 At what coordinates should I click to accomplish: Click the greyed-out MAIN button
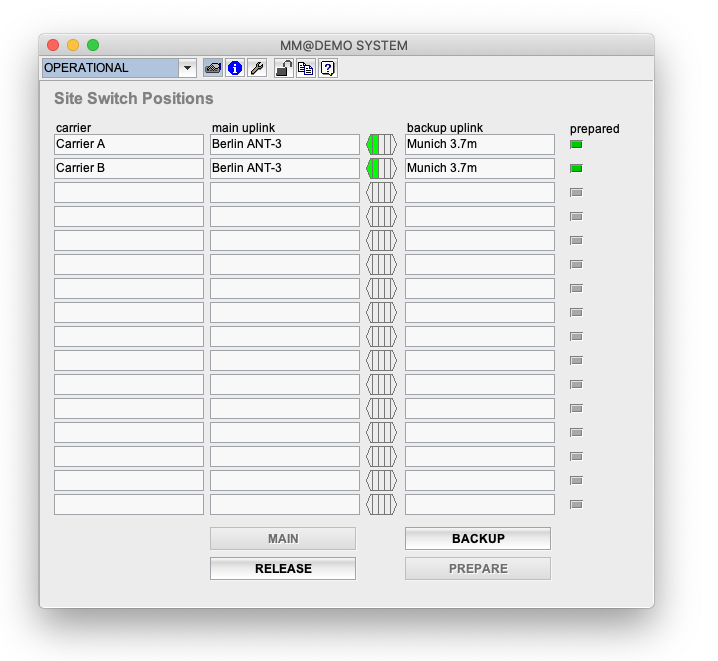(x=283, y=538)
